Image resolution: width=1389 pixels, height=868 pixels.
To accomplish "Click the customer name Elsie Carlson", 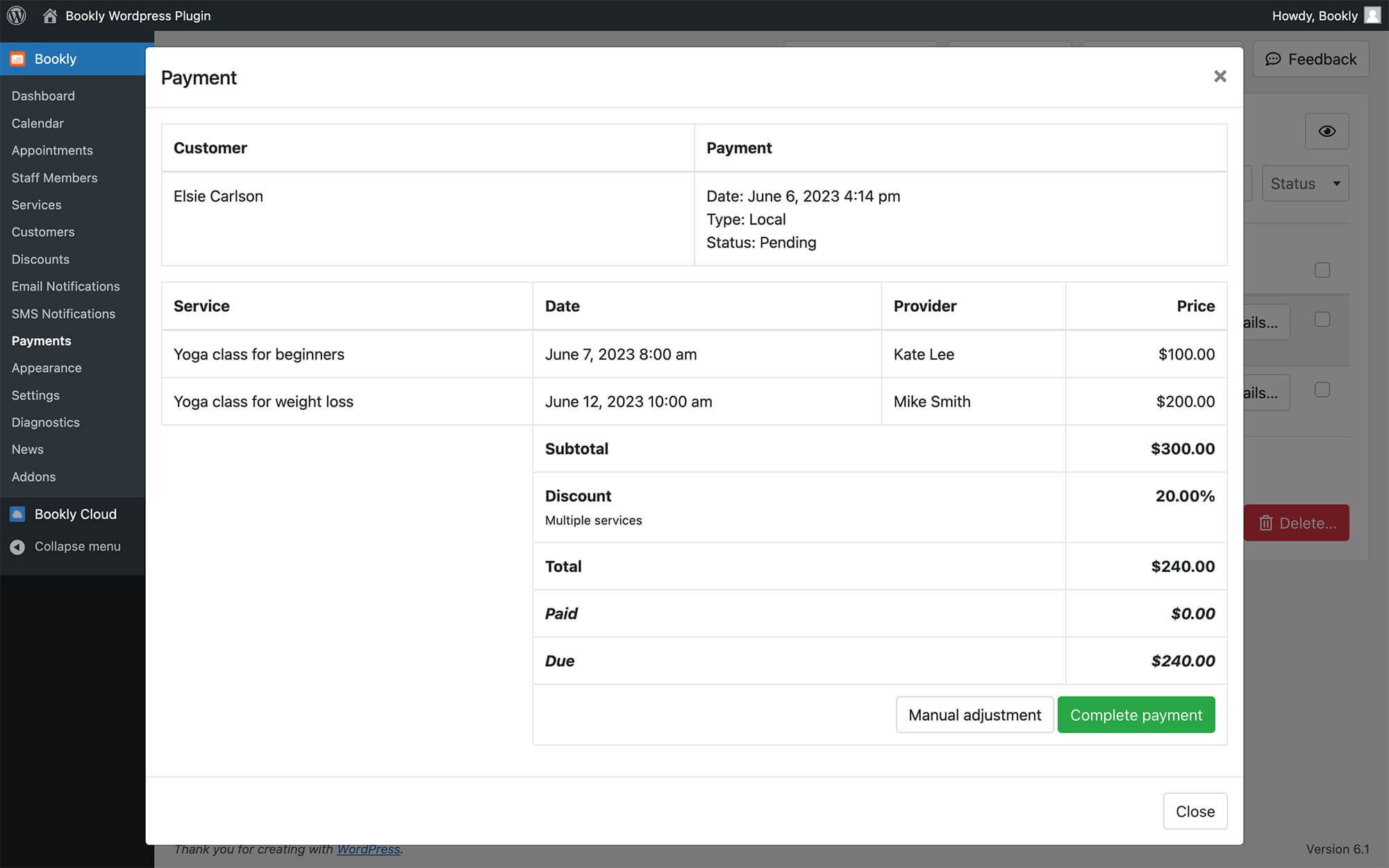I will tap(218, 197).
